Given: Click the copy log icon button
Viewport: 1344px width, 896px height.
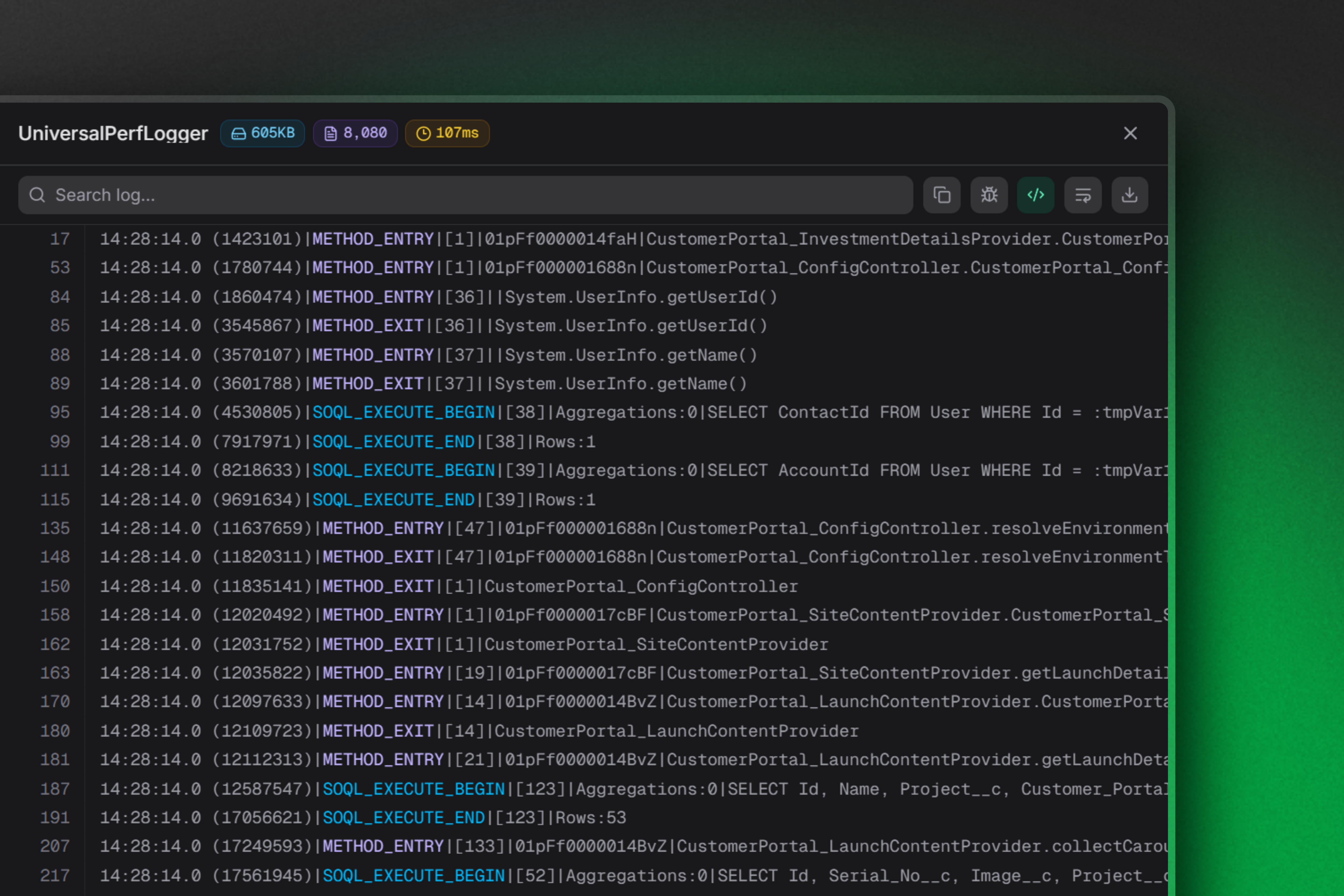Looking at the screenshot, I should click(x=942, y=195).
